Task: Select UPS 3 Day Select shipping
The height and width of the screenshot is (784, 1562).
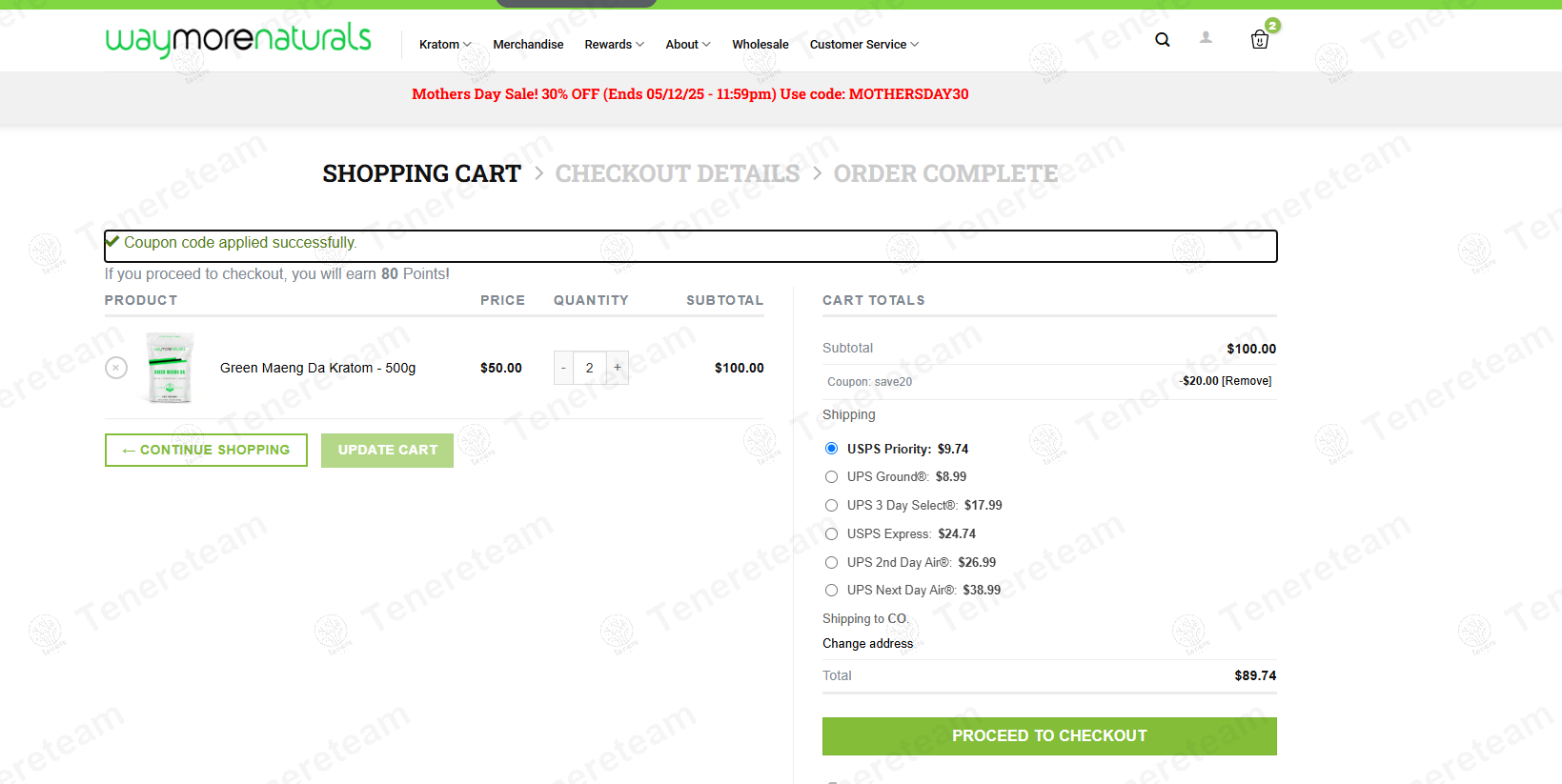Action: tap(831, 505)
